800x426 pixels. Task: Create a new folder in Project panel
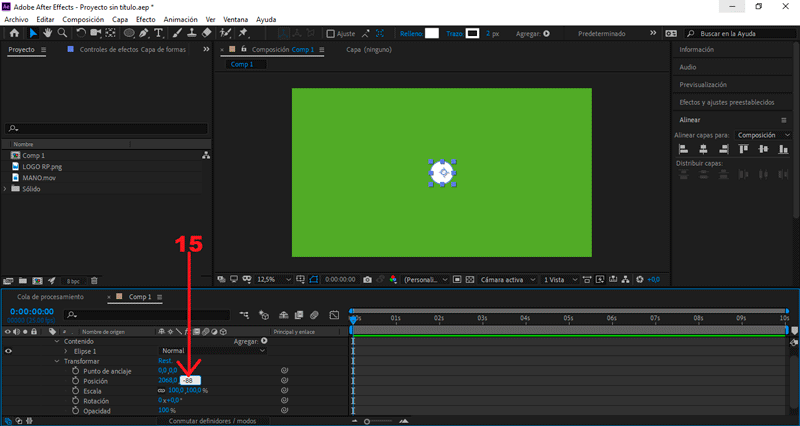pos(22,281)
